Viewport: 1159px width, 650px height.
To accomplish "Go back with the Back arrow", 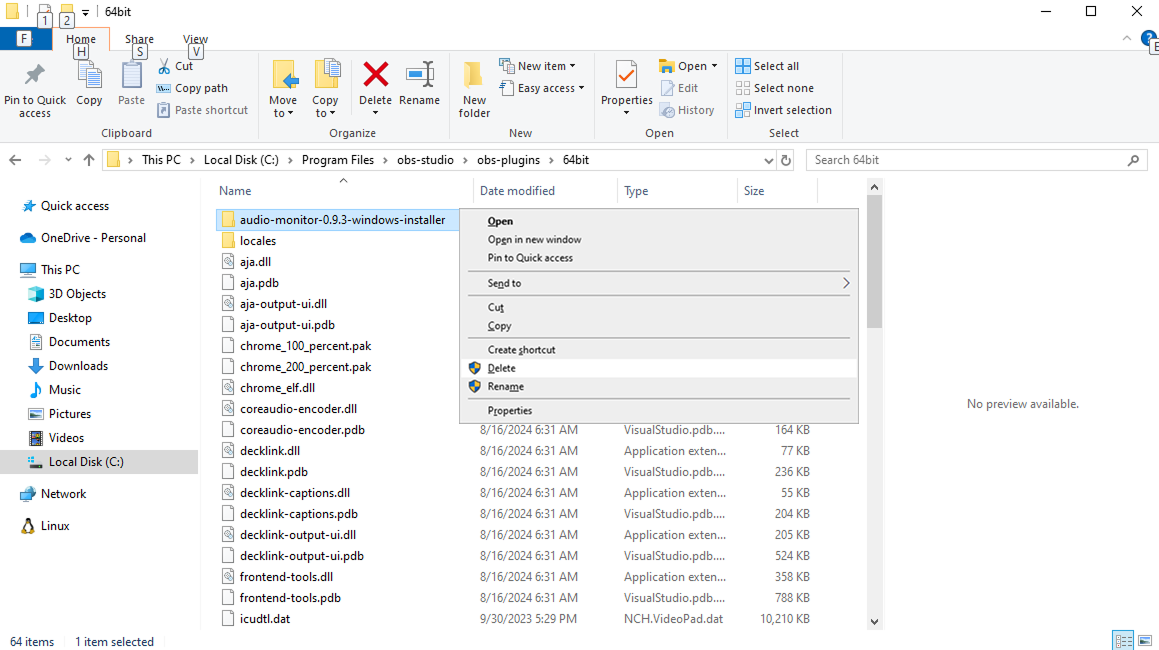I will (16, 160).
